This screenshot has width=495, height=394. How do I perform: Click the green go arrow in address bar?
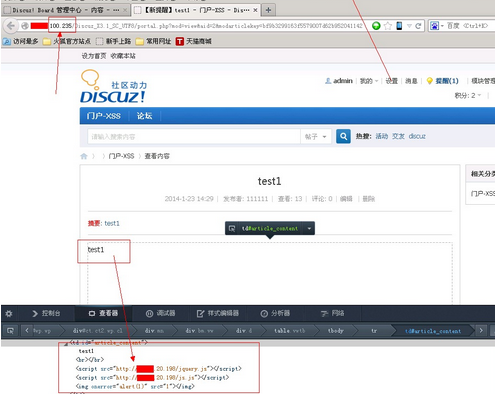point(376,26)
